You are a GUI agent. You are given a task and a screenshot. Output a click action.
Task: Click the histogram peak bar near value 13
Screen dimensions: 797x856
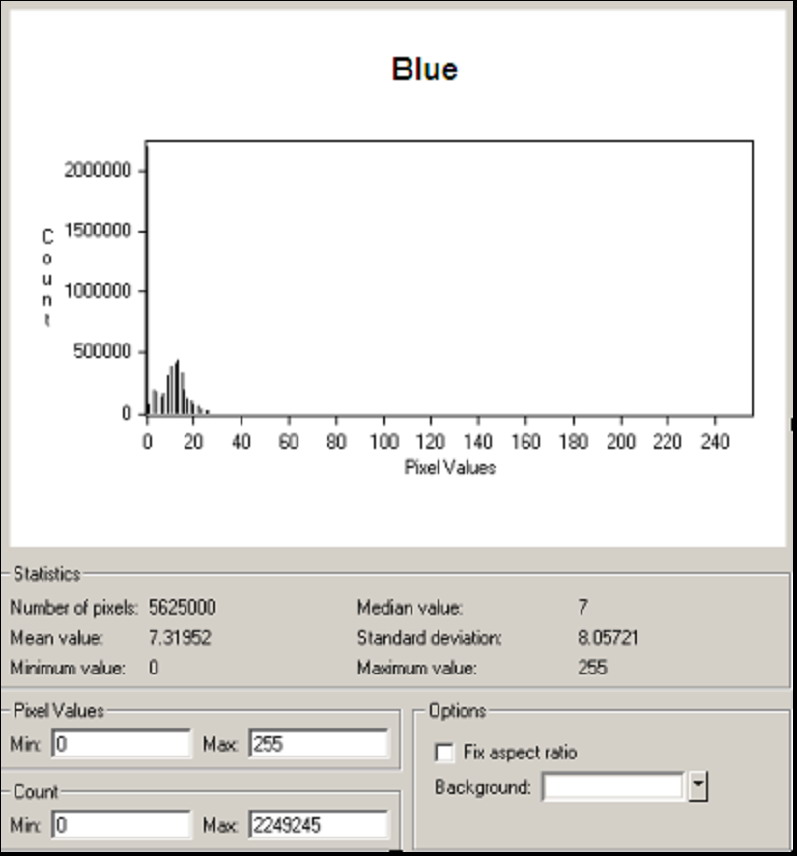pyautogui.click(x=177, y=388)
